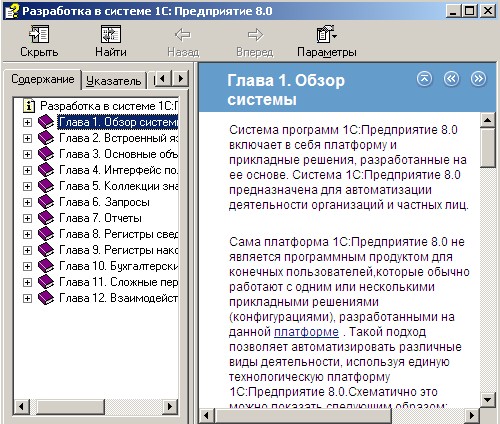Click the Назад arrow icon
This screenshot has height=424, width=500.
click(183, 35)
